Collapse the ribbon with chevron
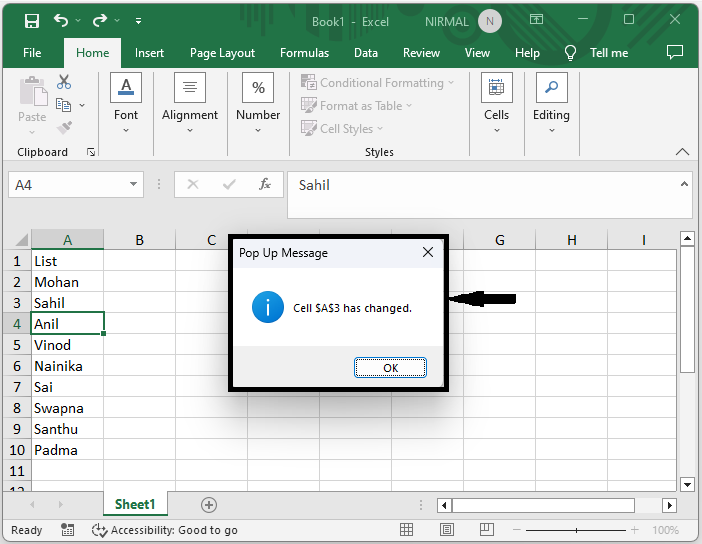Screen dimensions: 702x544 pos(683,152)
